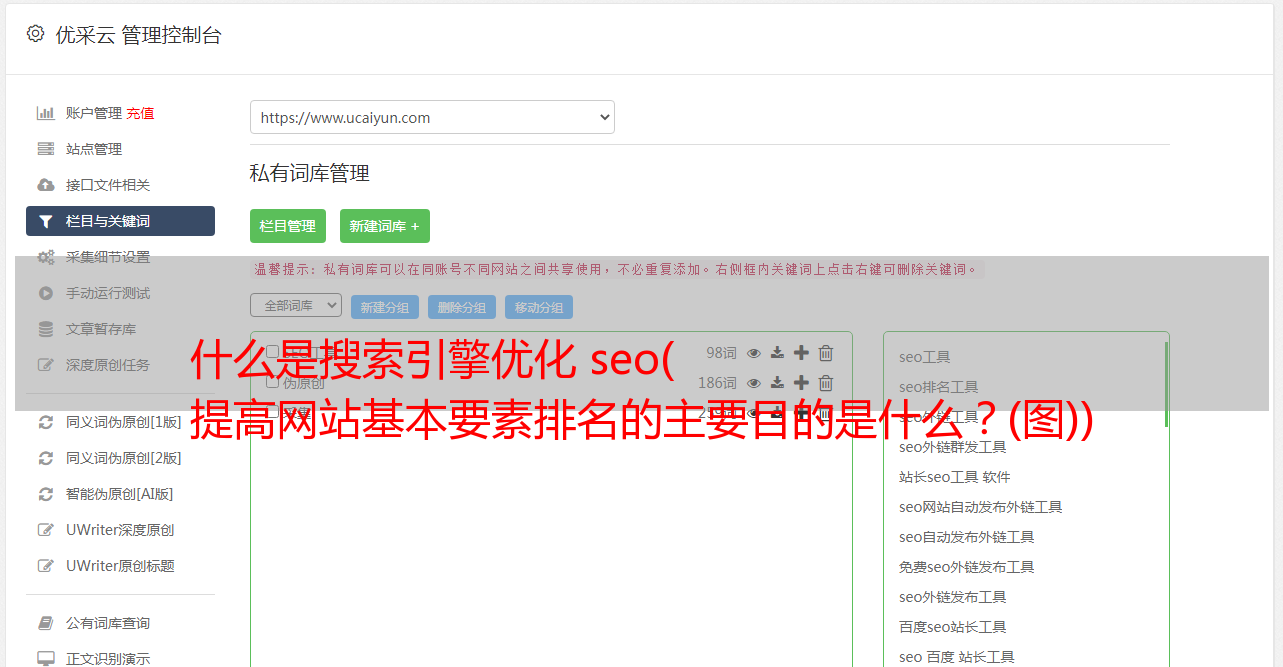Select keyword seo工具 in right list
1283x667 pixels.
[924, 357]
